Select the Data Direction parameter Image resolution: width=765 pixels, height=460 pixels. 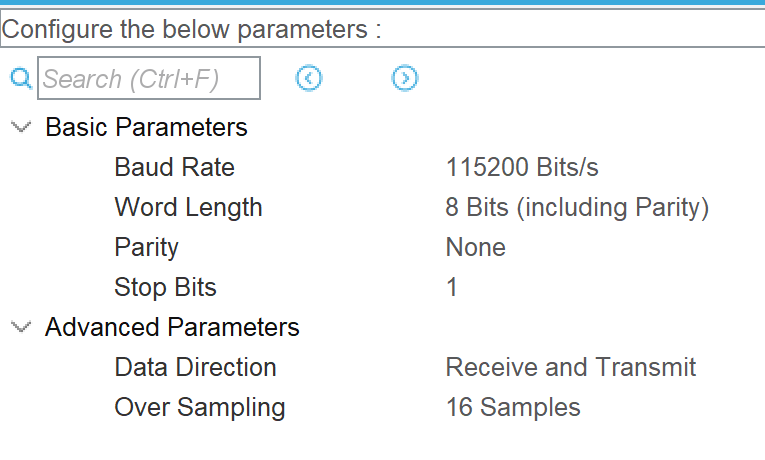click(x=195, y=367)
